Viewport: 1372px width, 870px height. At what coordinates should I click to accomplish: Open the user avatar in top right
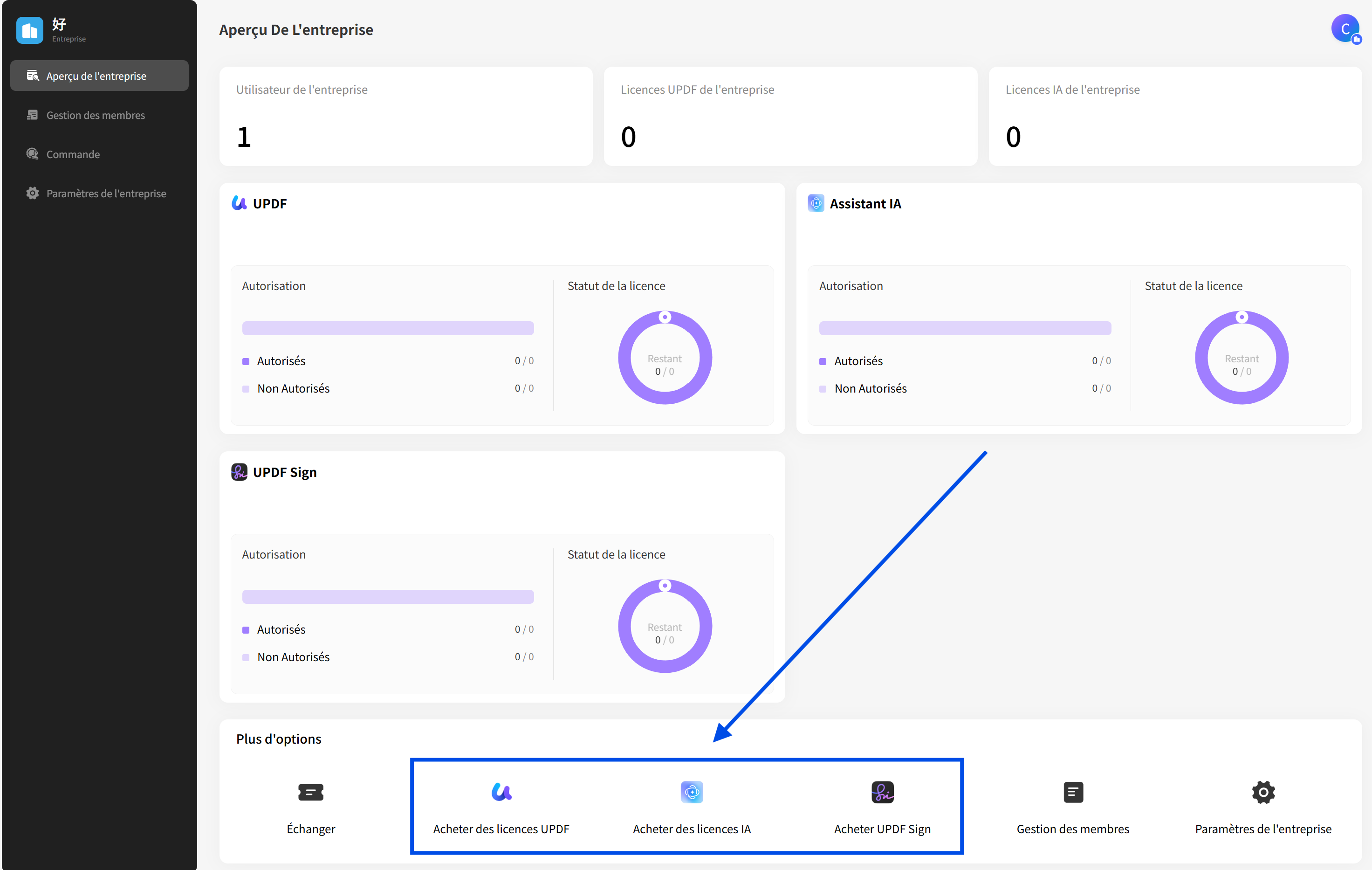click(x=1346, y=28)
